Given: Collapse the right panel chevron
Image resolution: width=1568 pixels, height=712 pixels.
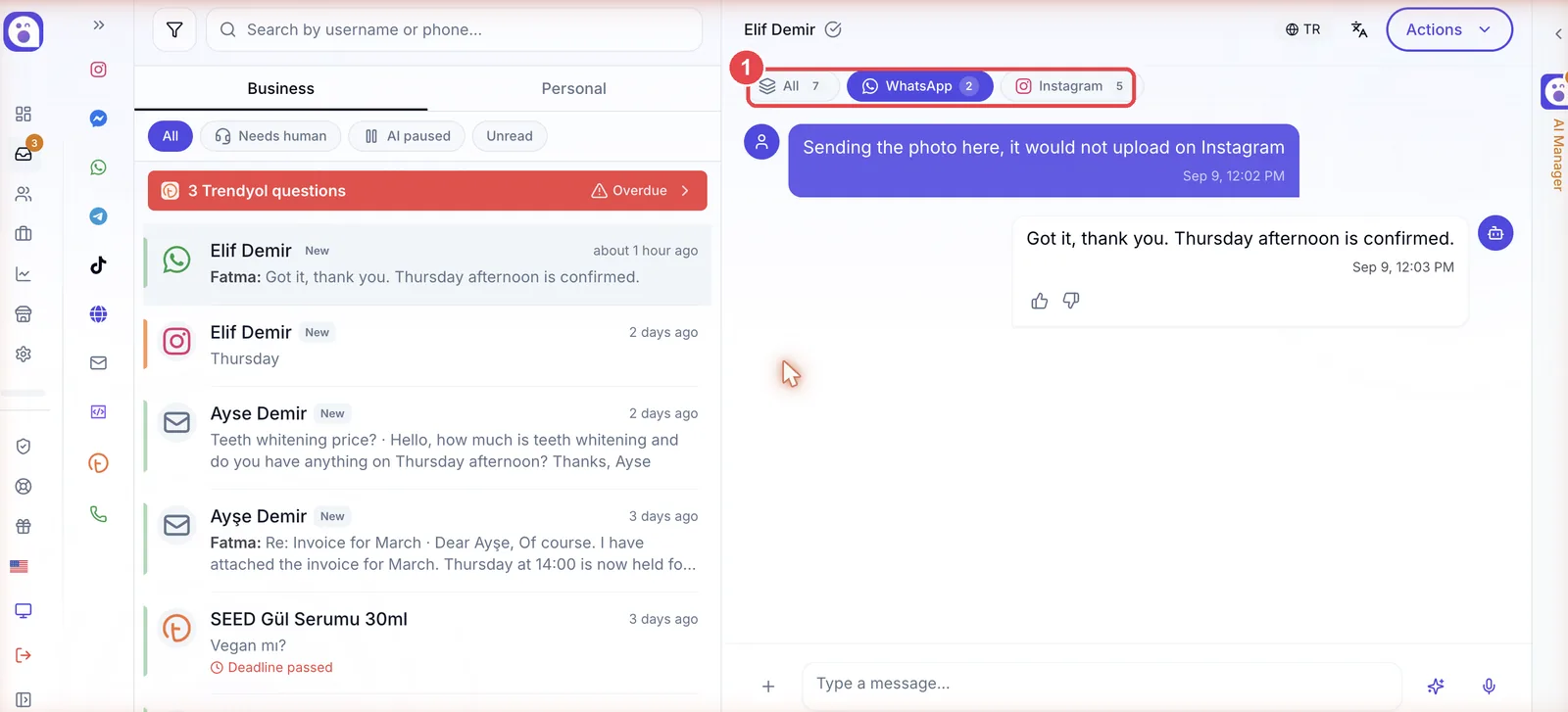Looking at the screenshot, I should [1558, 33].
